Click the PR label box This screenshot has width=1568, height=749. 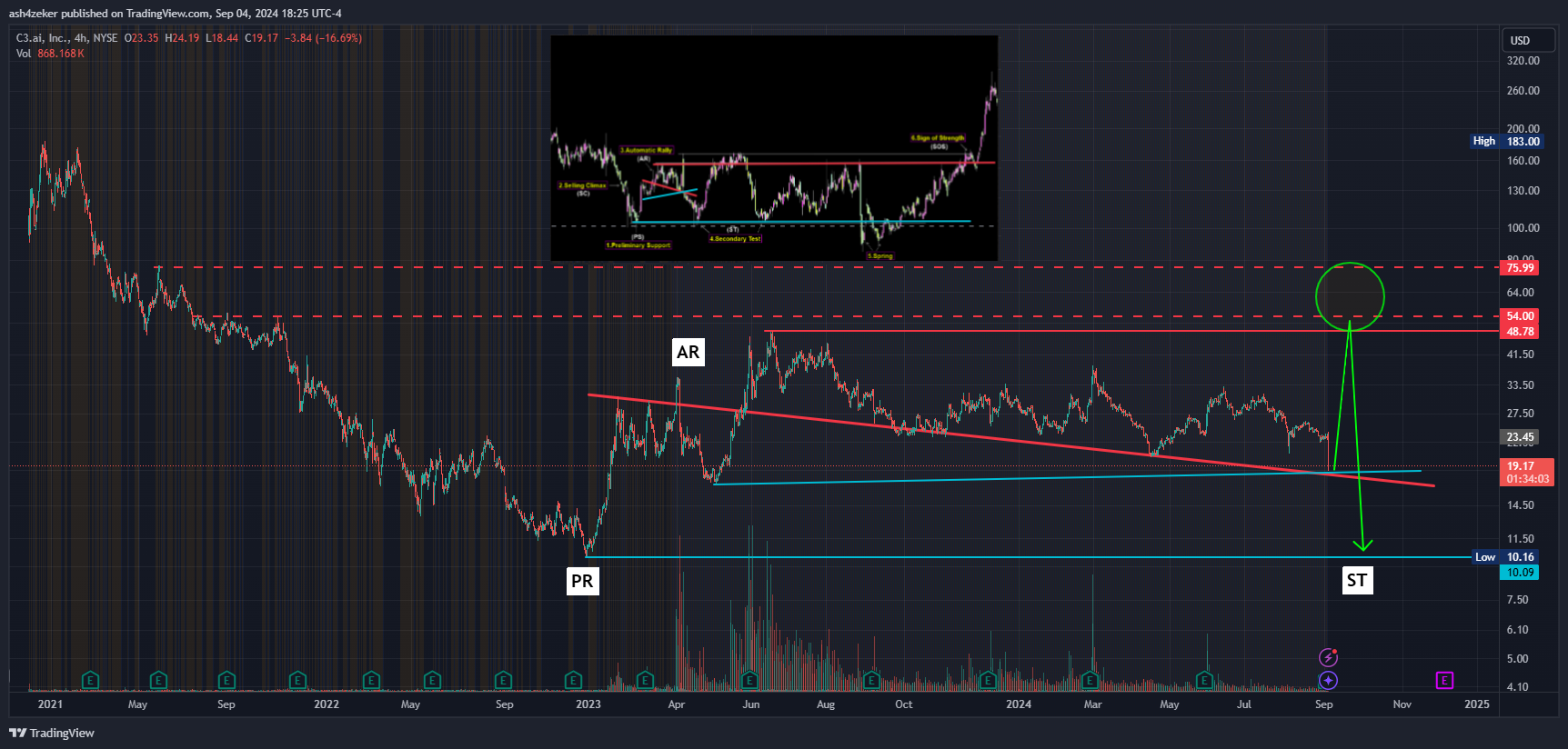point(582,581)
